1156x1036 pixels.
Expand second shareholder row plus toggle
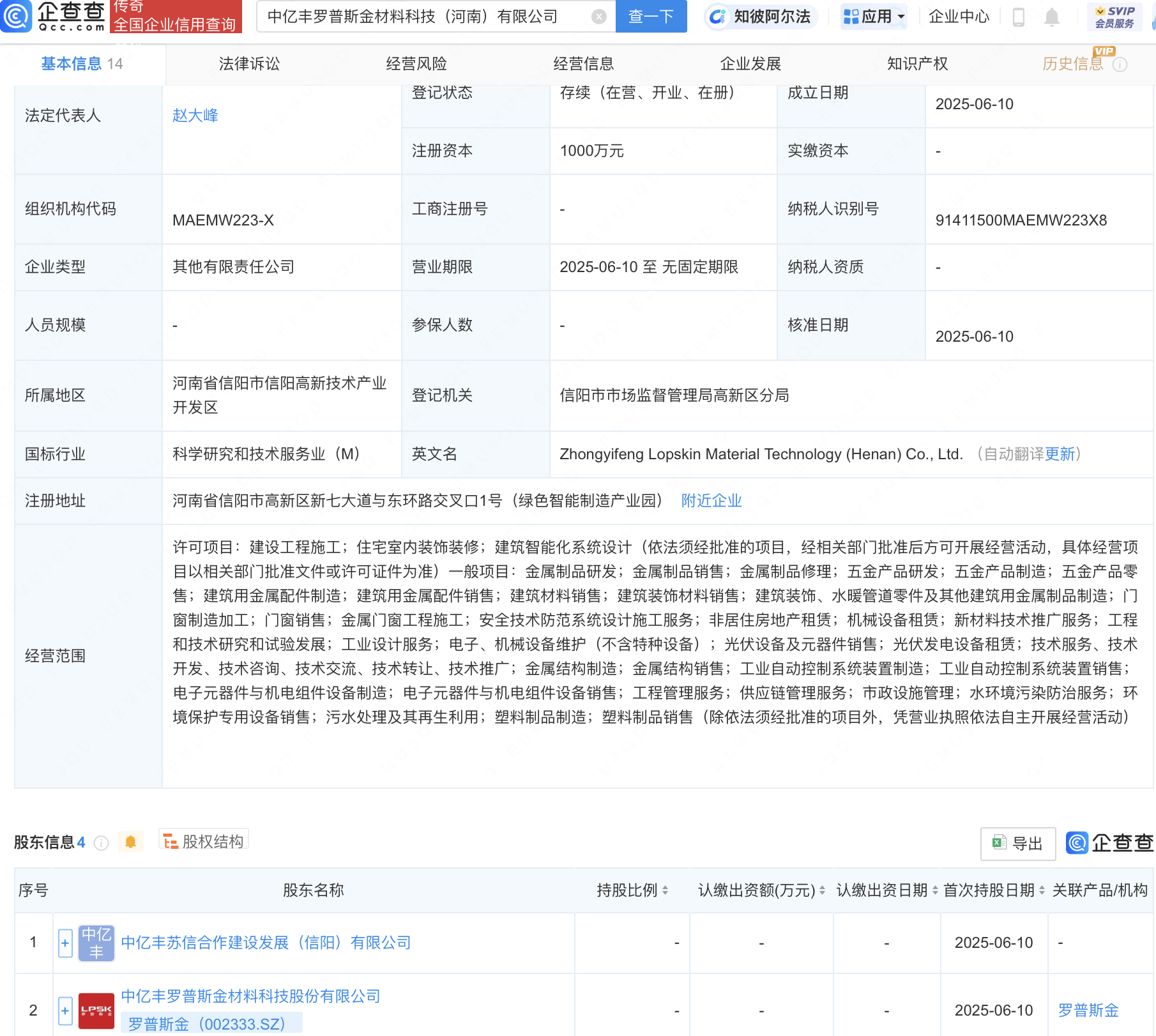[x=65, y=1010]
